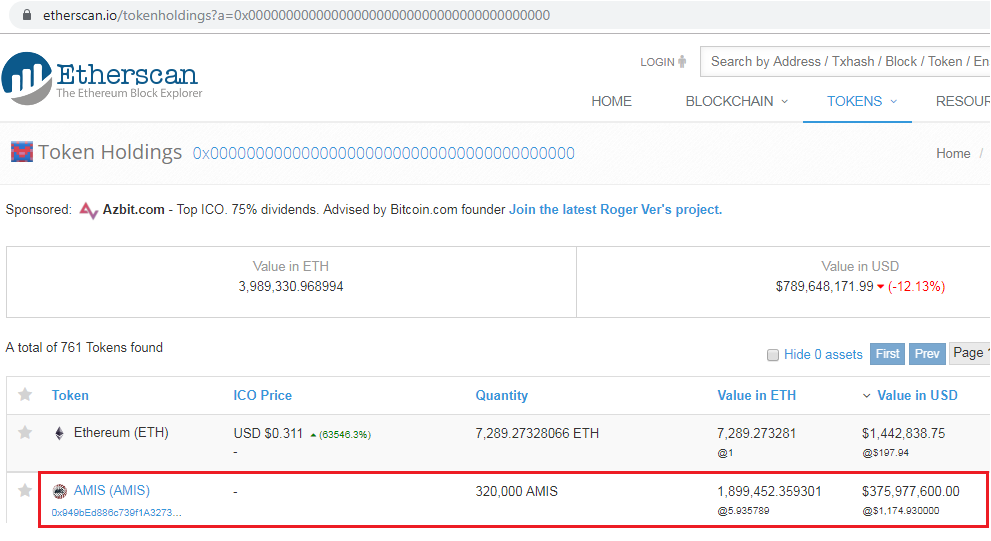Open Join the latest Roger Ver's project link
Image resolution: width=991 pixels, height=541 pixels.
point(616,210)
